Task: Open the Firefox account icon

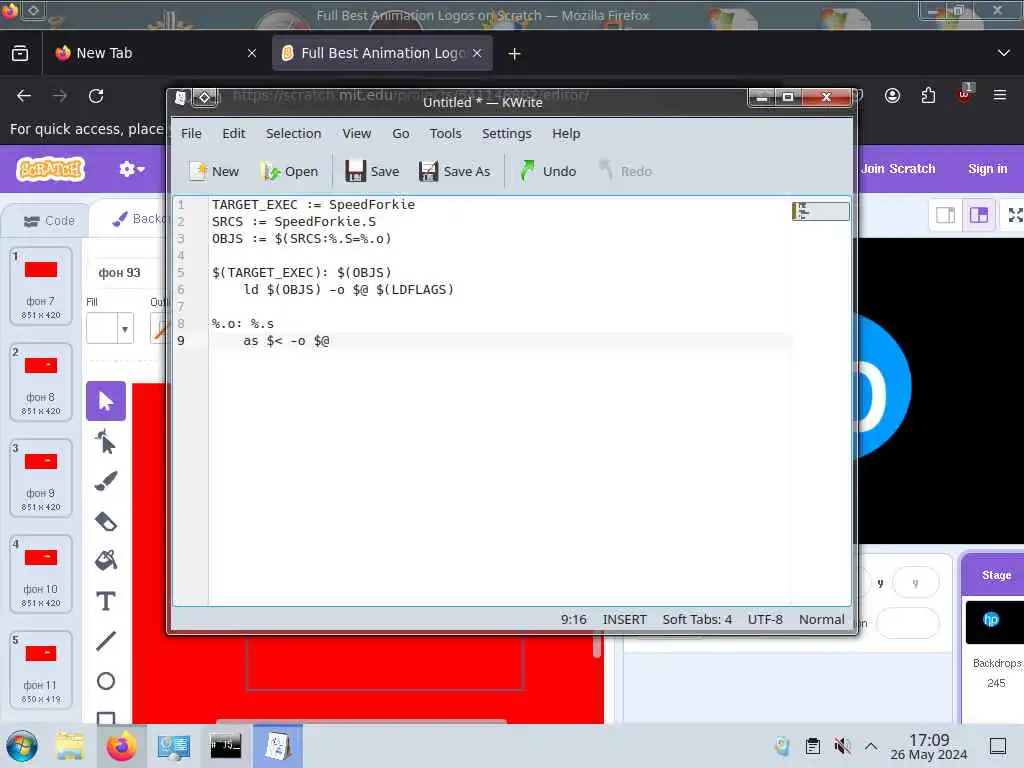Action: [x=892, y=96]
